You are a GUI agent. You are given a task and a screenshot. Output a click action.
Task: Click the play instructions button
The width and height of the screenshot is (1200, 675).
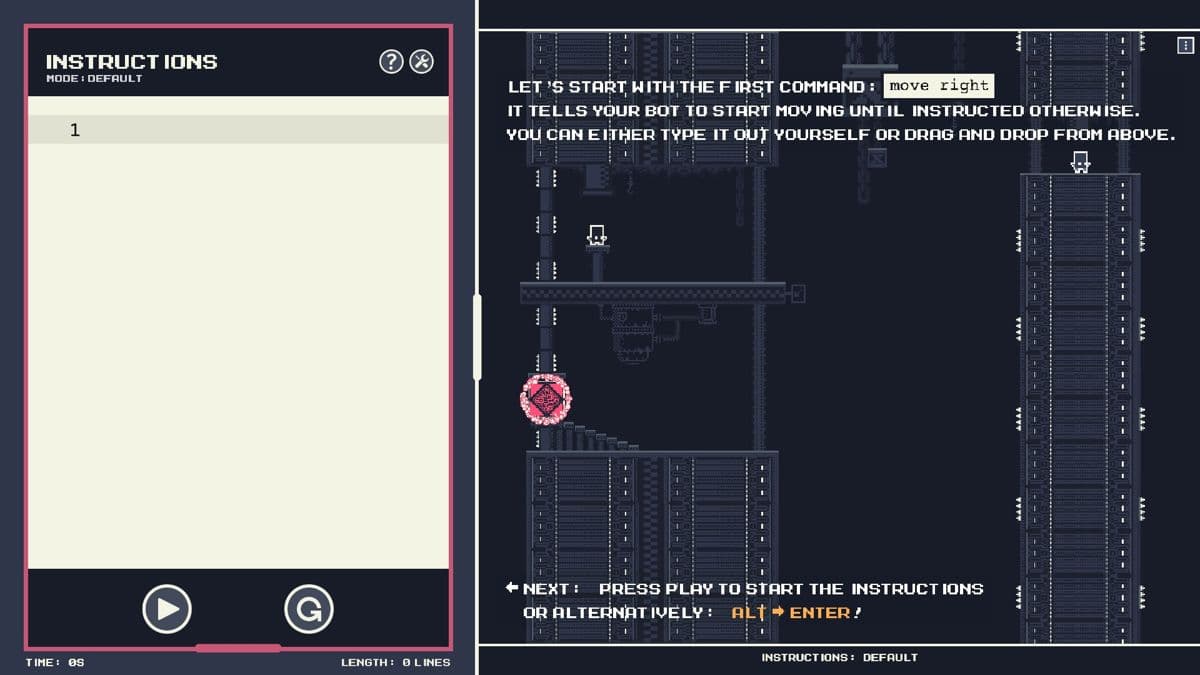pyautogui.click(x=167, y=609)
